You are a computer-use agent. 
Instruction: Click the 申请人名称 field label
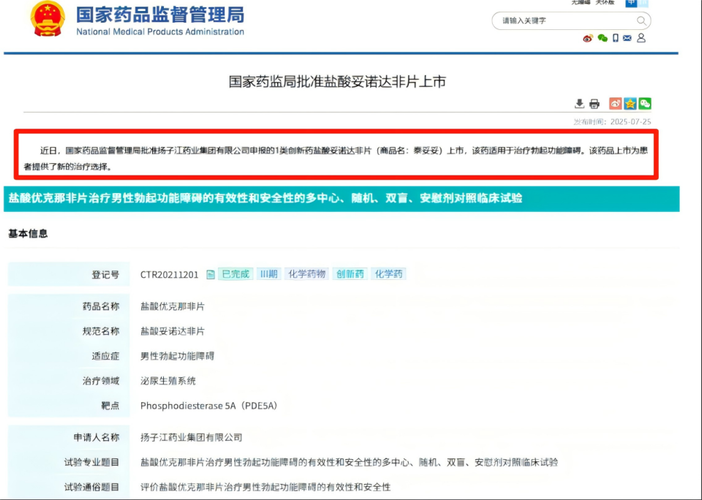pos(96,437)
